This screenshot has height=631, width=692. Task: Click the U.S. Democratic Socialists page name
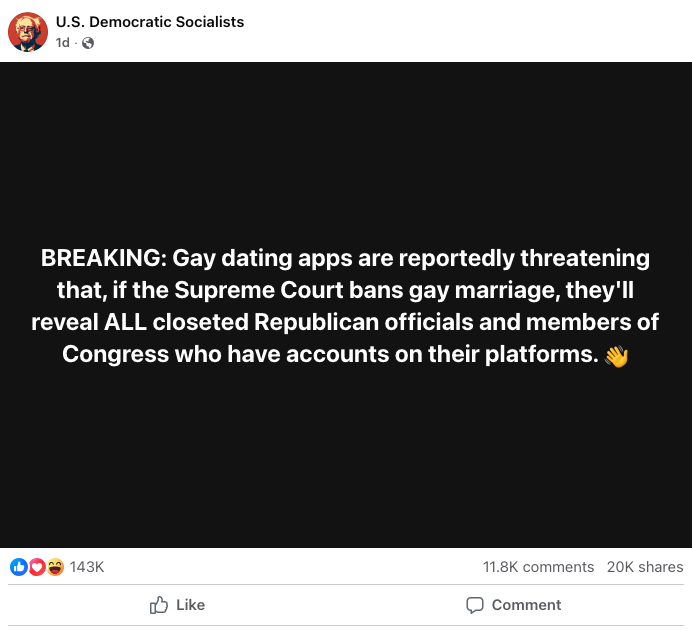[150, 22]
